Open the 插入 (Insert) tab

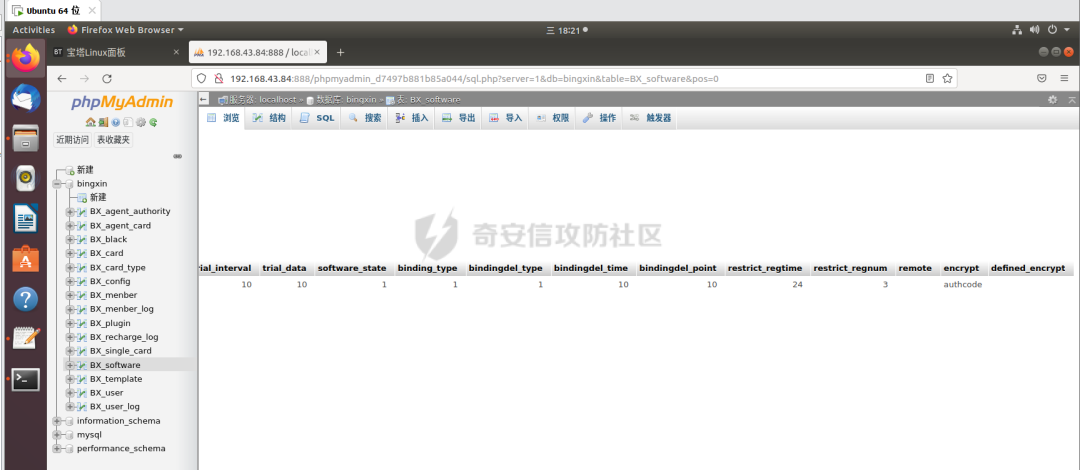pyautogui.click(x=412, y=118)
